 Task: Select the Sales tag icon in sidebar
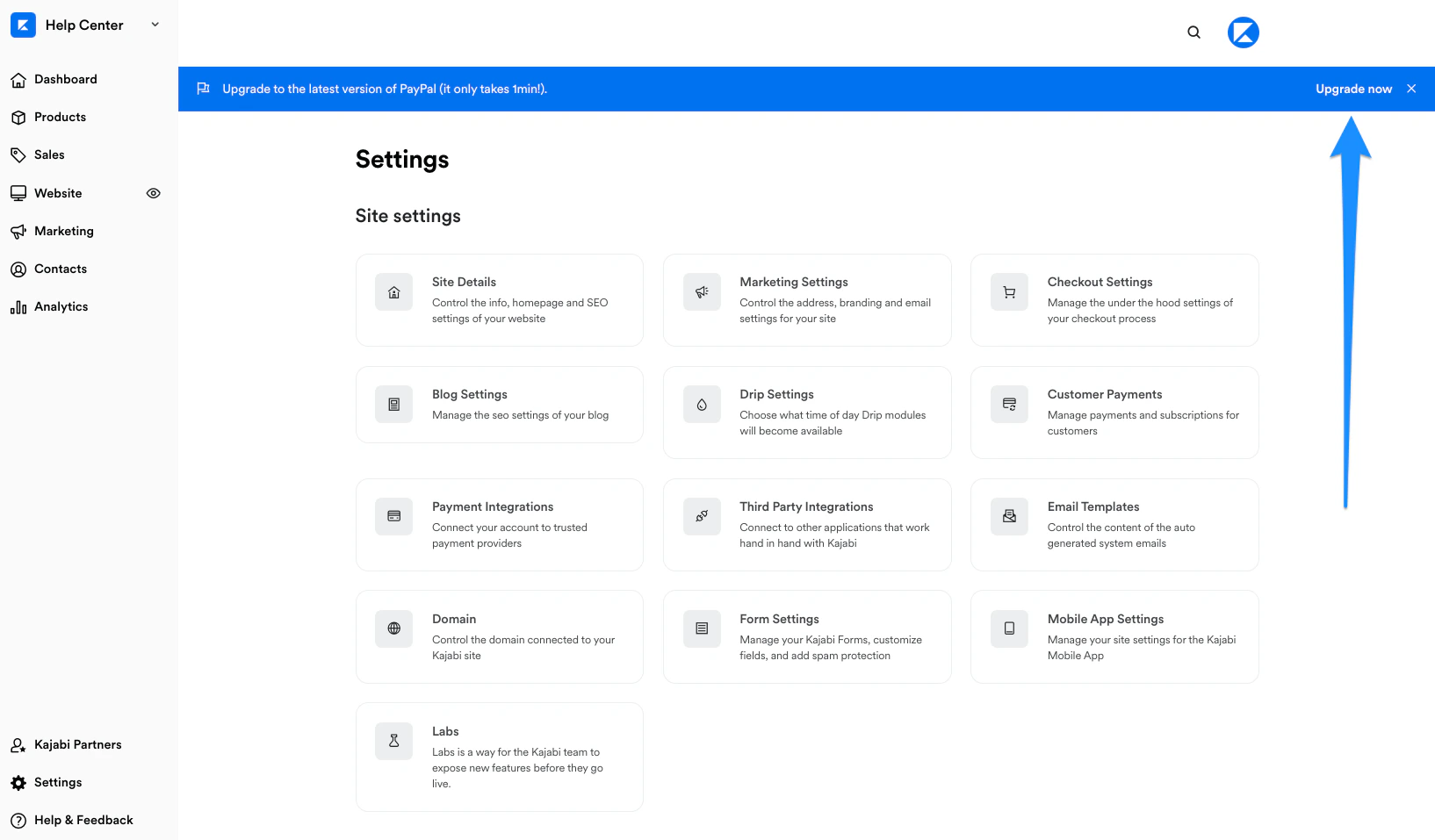(19, 154)
